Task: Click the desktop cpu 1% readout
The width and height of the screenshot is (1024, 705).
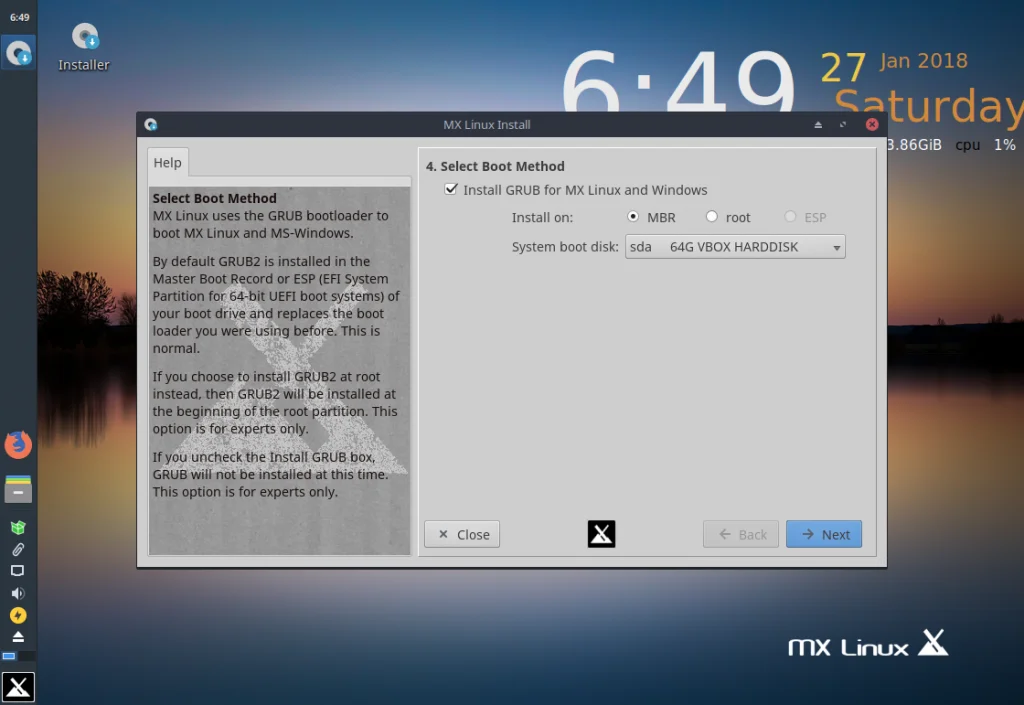Action: [x=985, y=145]
